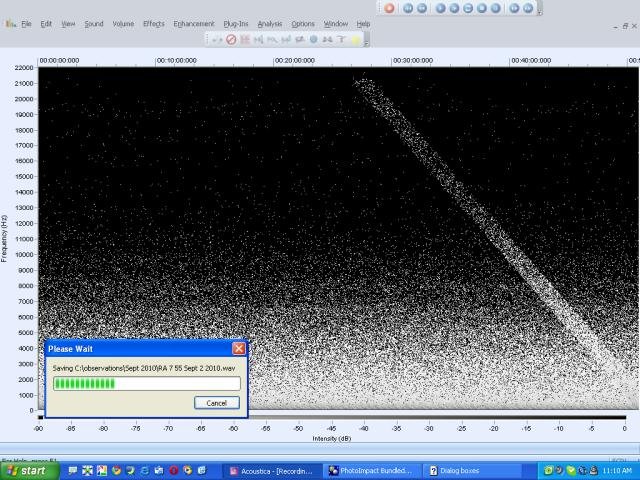The image size is (640, 480).
Task: Click the red round quick launch icon
Action: (x=173, y=471)
